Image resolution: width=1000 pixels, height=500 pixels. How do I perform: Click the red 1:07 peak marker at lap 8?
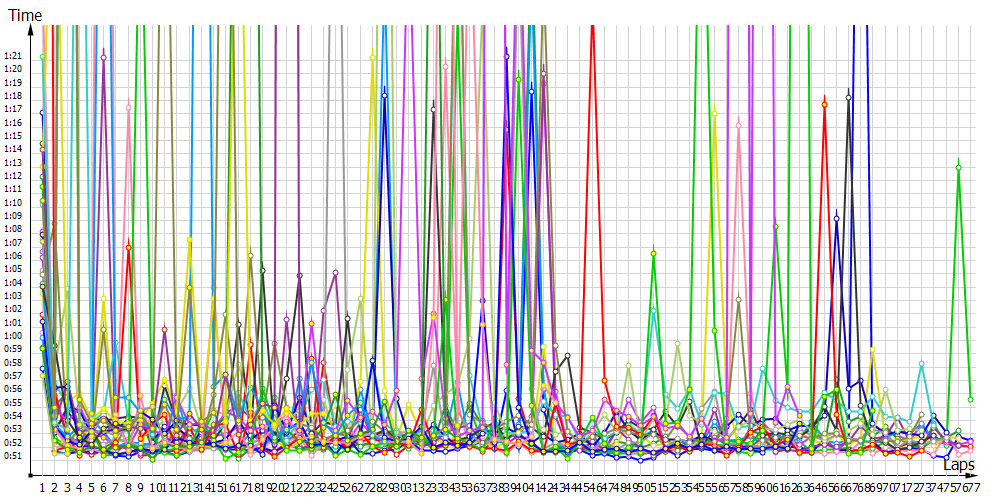point(129,246)
